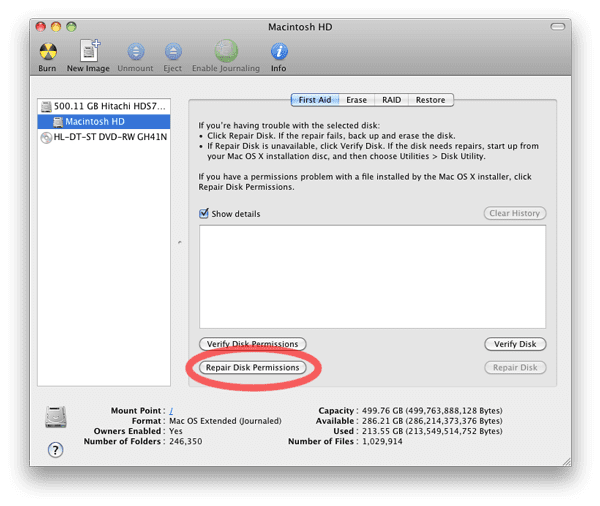Open the RAID tab
This screenshot has width=600, height=506.
pos(389,100)
